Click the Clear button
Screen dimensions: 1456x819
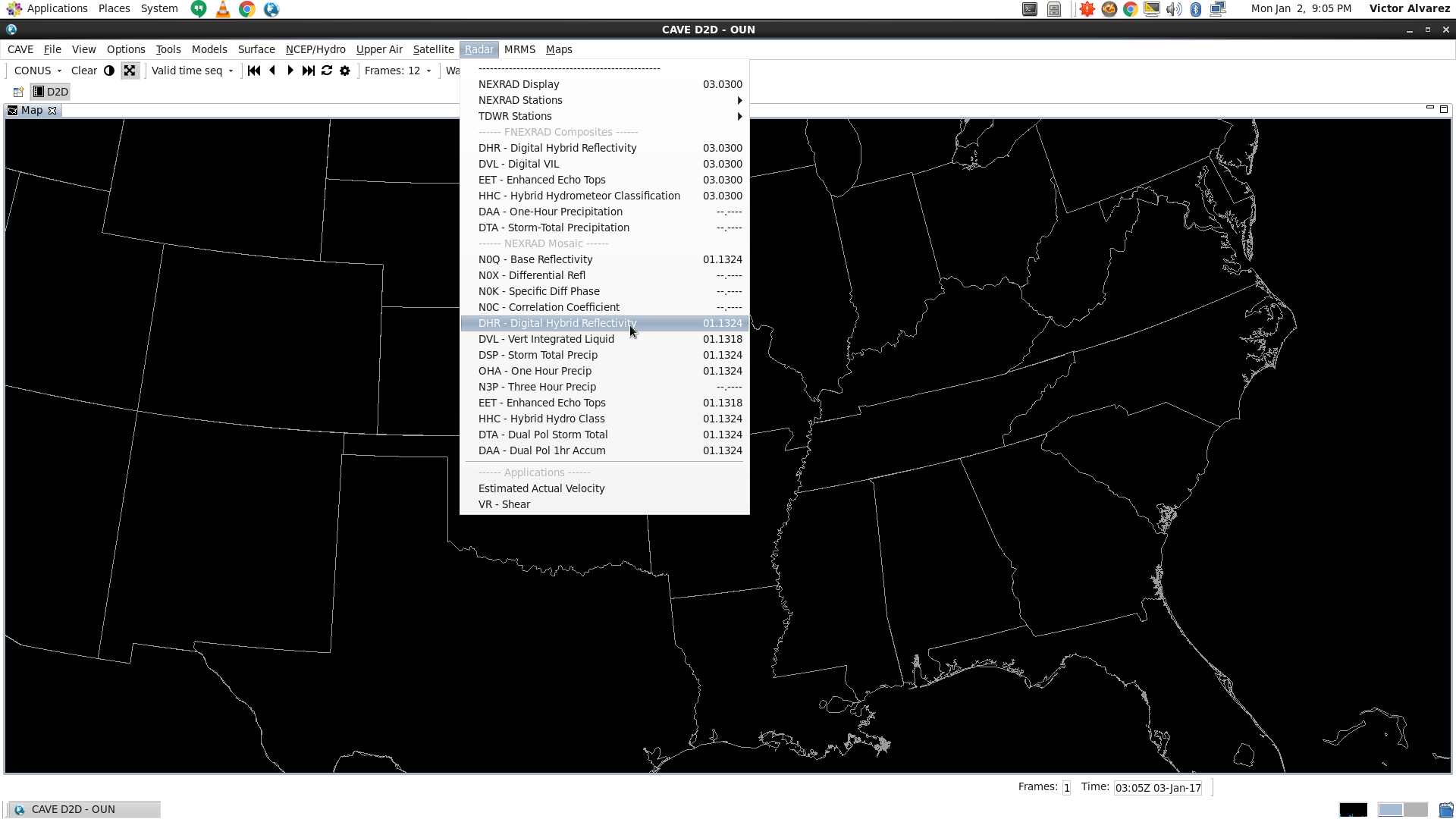(83, 71)
